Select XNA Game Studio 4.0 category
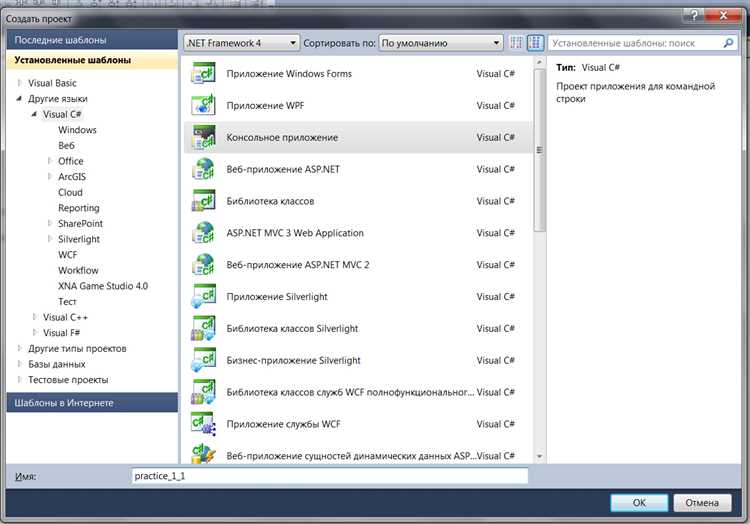This screenshot has height=524, width=750. (103, 286)
